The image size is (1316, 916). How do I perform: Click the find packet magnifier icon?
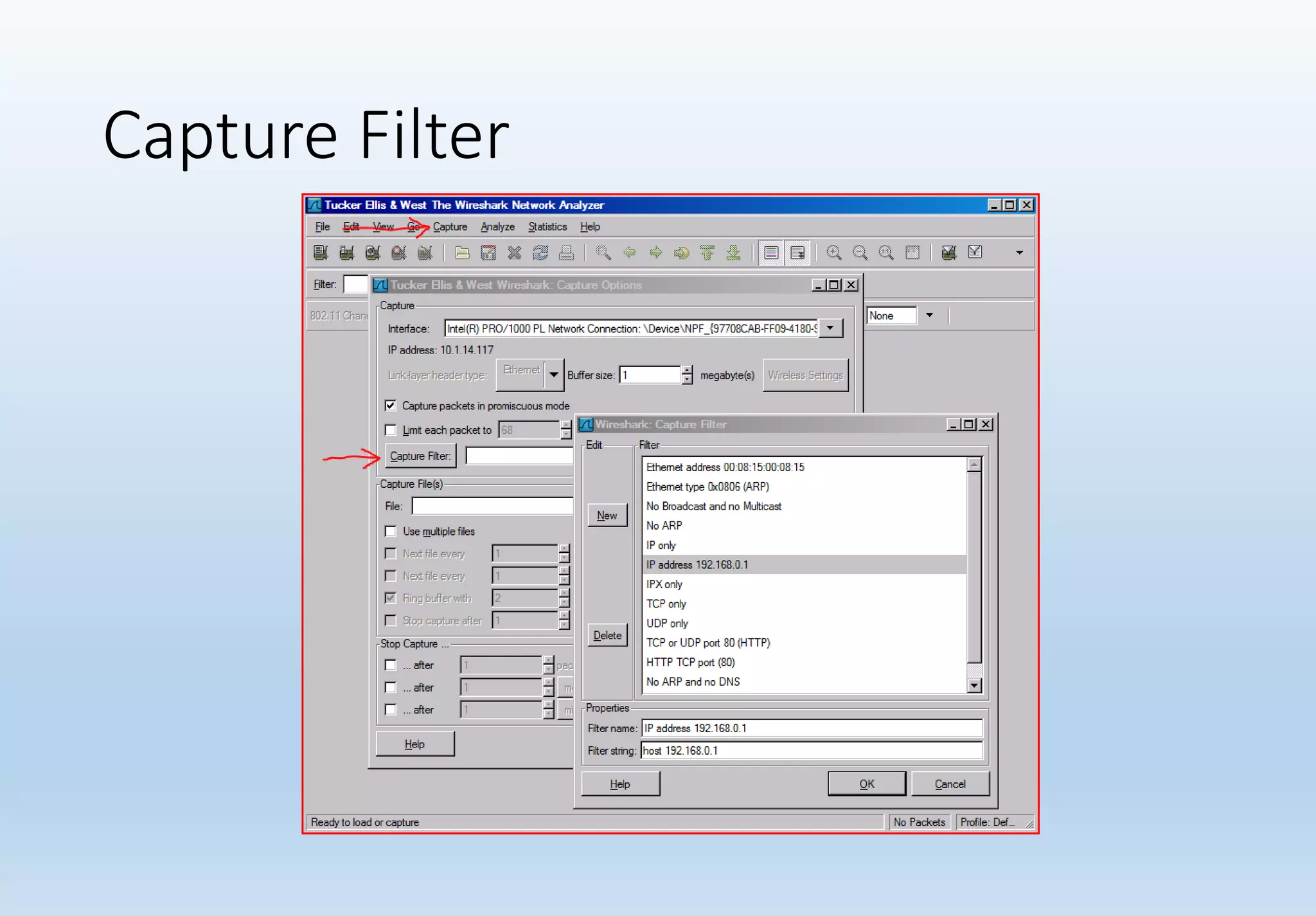pos(603,253)
